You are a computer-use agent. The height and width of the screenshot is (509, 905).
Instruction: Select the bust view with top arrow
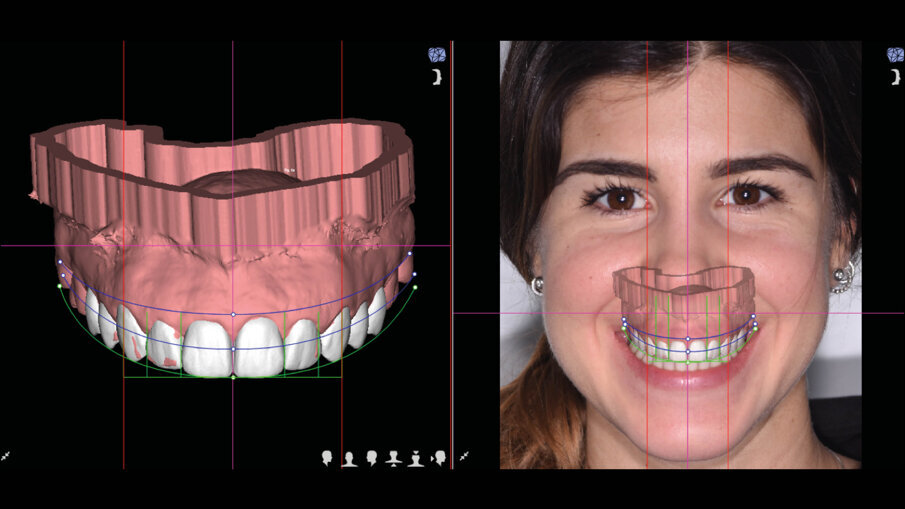click(x=415, y=458)
